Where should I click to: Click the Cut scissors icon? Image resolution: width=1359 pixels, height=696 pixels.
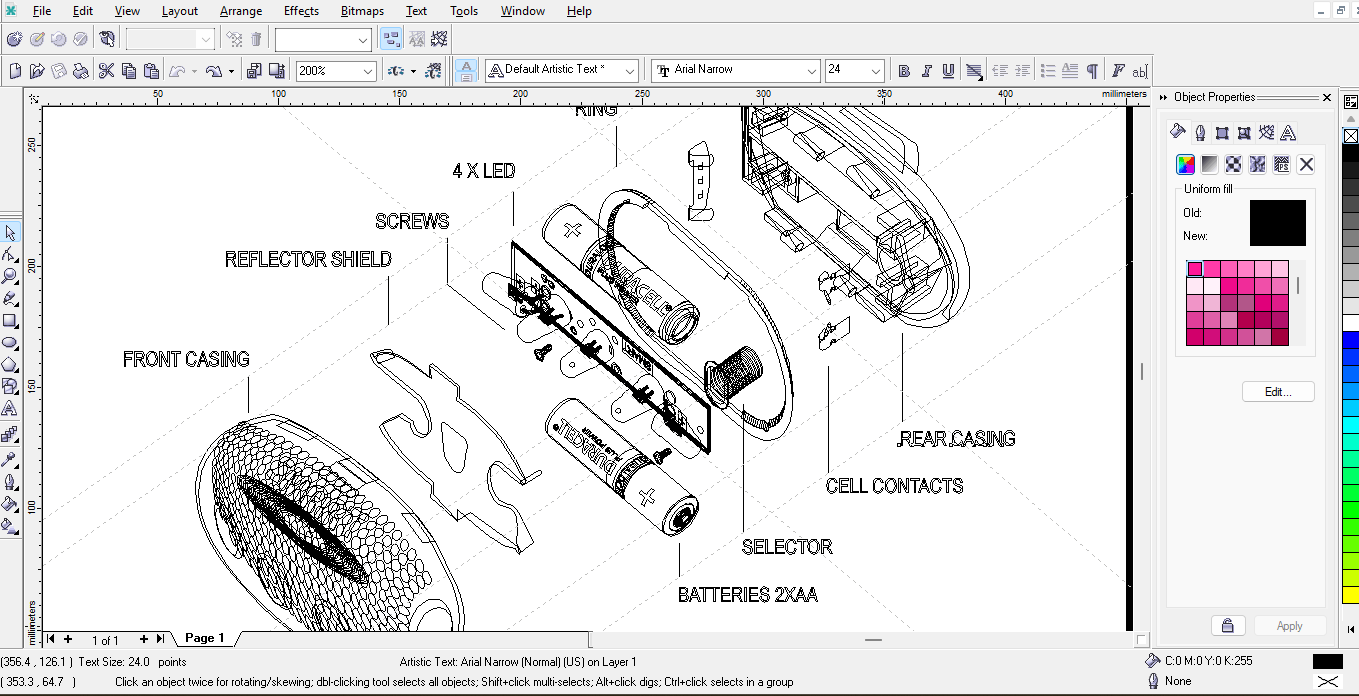click(x=106, y=71)
